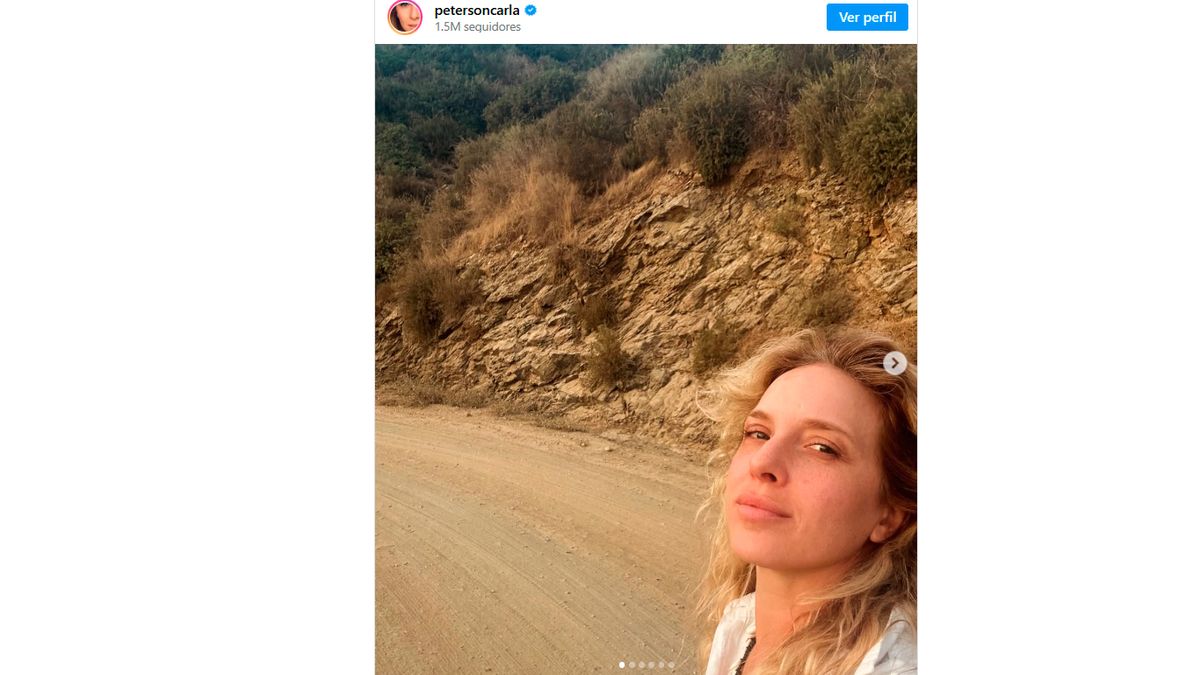Click the 1.5M seguidores count

coord(477,27)
